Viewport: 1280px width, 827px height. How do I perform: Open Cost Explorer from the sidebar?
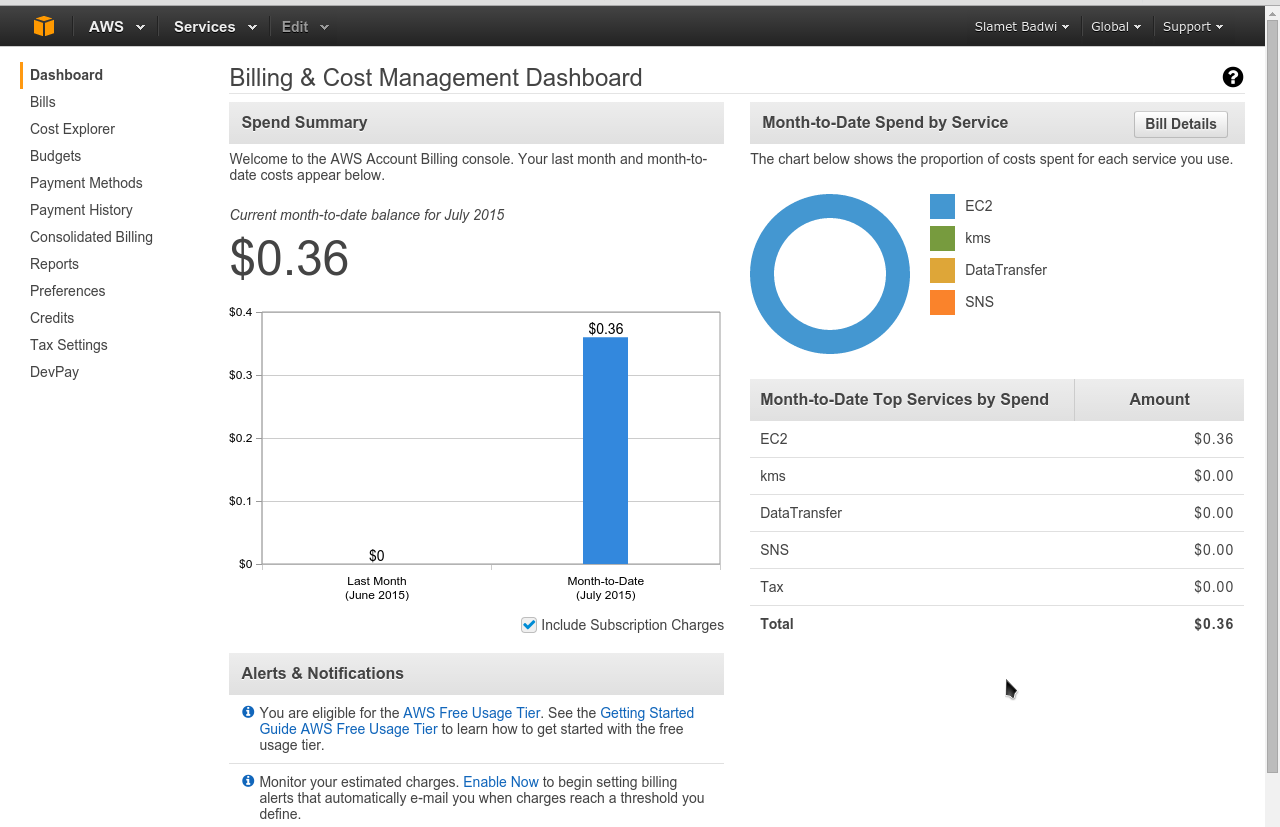click(72, 129)
